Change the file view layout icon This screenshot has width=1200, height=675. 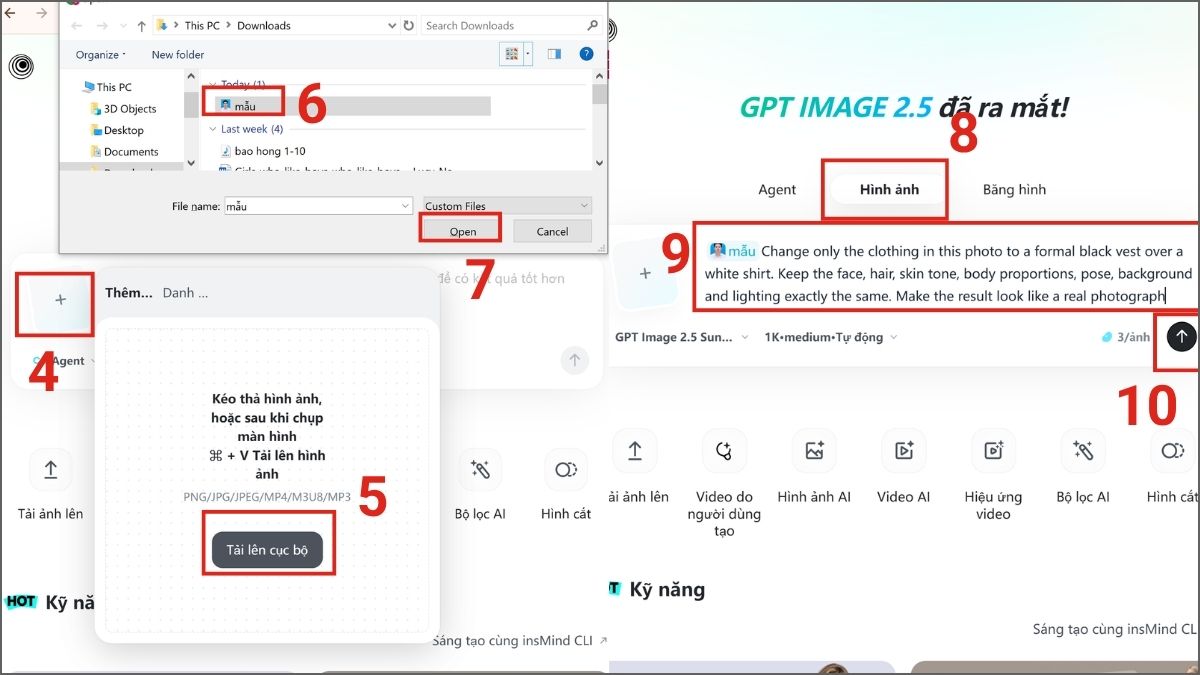[x=512, y=54]
